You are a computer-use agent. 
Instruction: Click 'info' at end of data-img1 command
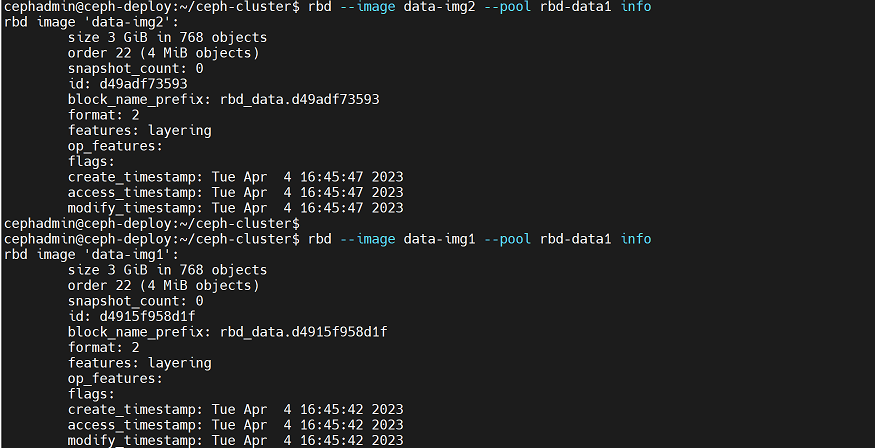click(635, 239)
